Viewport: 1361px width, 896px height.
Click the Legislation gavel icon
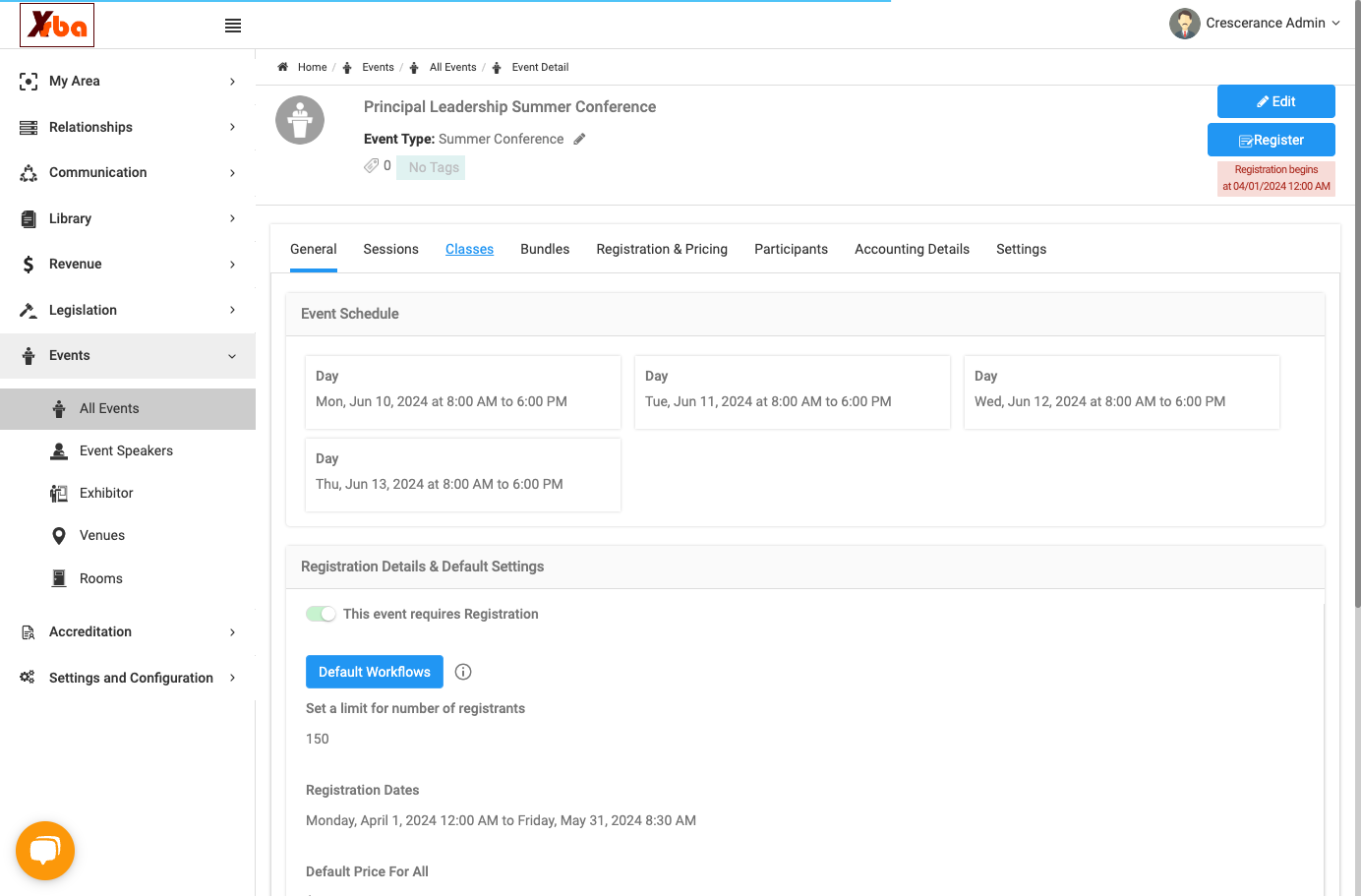(29, 310)
